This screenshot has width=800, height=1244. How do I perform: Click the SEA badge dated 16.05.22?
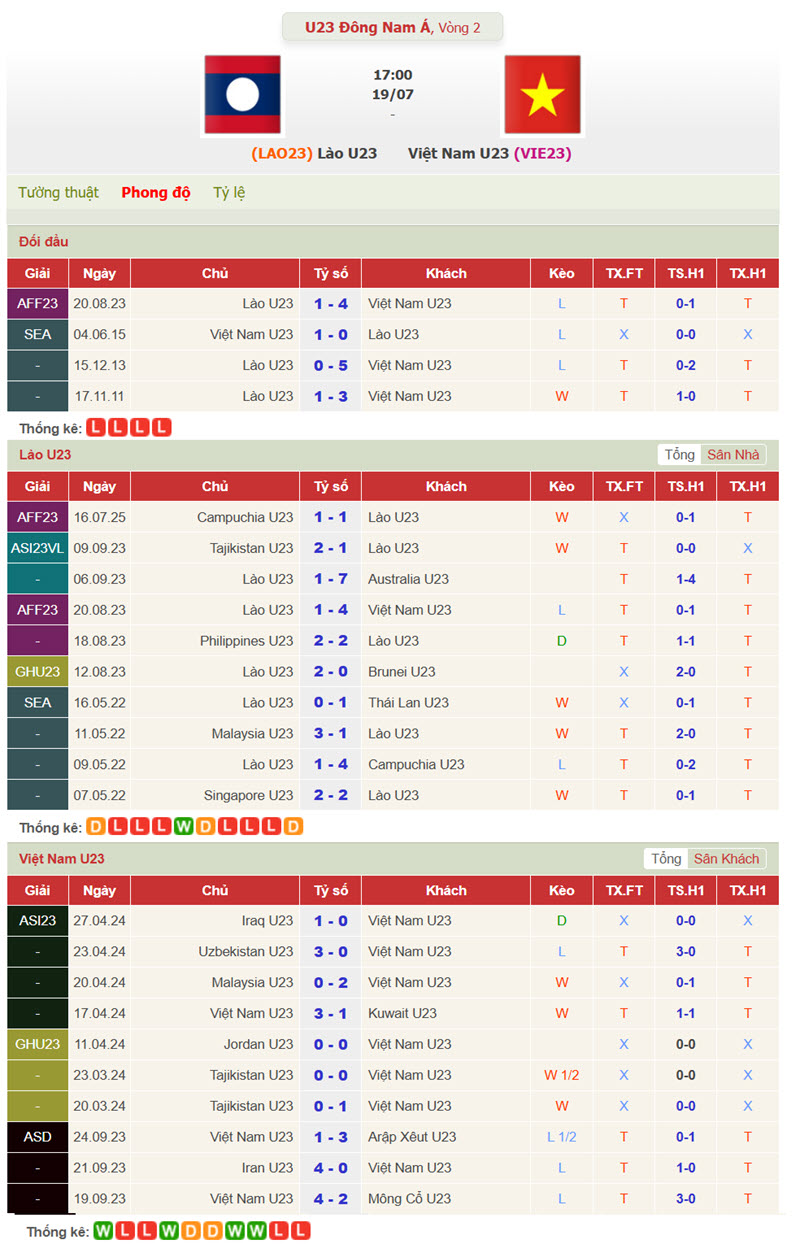38,703
